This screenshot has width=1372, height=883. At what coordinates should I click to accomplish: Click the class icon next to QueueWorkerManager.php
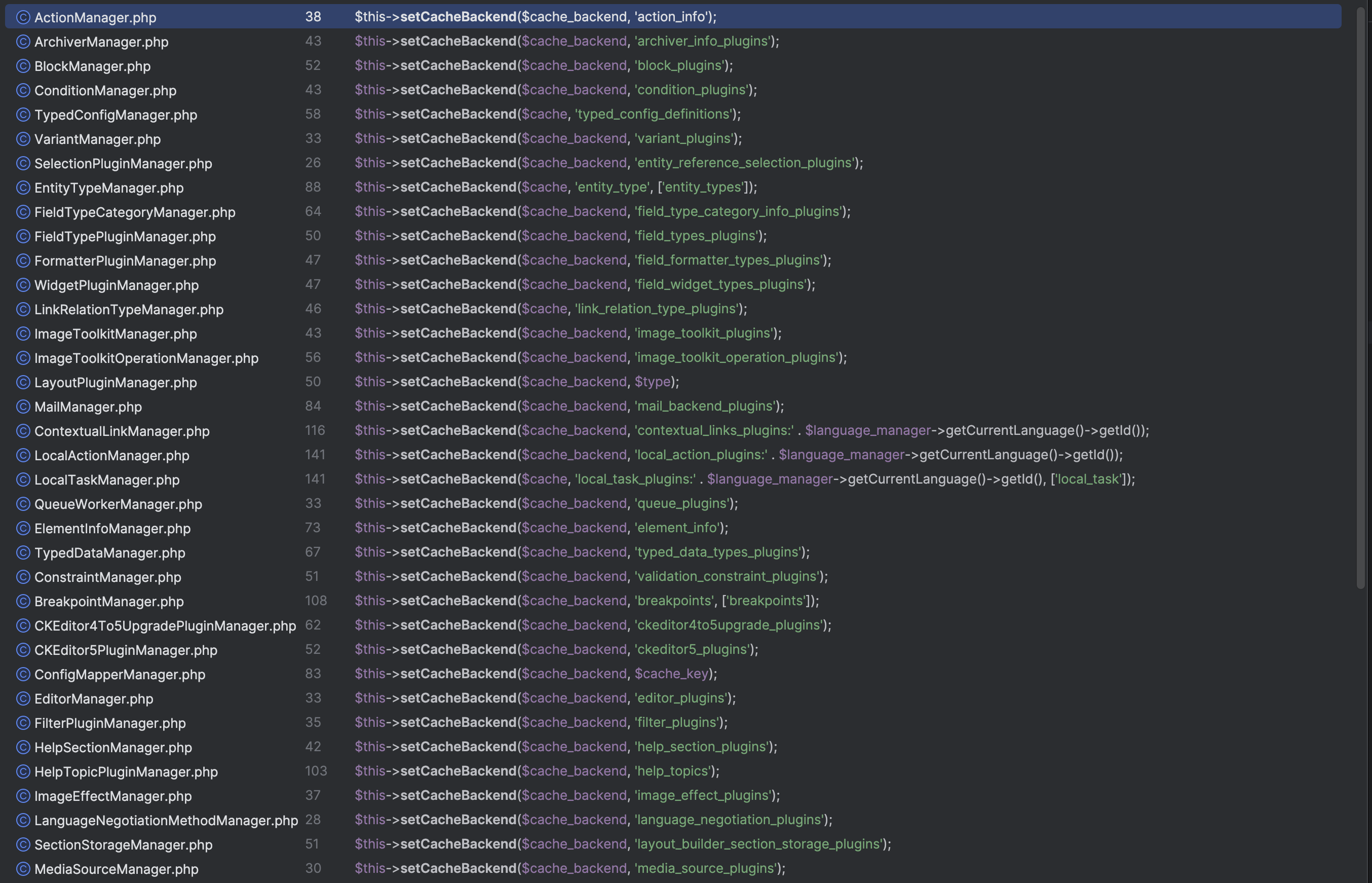pyautogui.click(x=22, y=504)
